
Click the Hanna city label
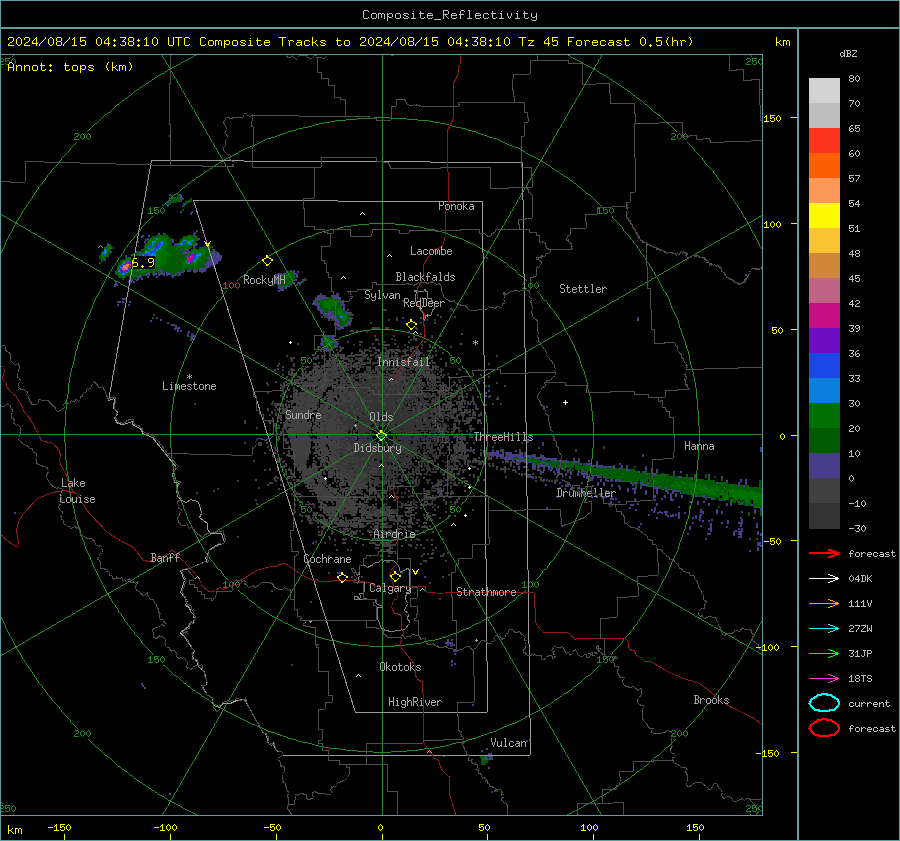pyautogui.click(x=699, y=446)
